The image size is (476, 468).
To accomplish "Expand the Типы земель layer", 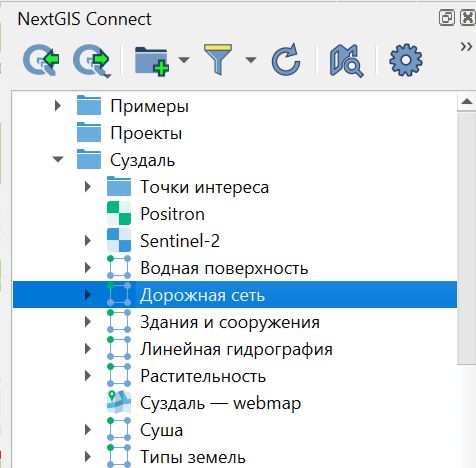I will (88, 456).
